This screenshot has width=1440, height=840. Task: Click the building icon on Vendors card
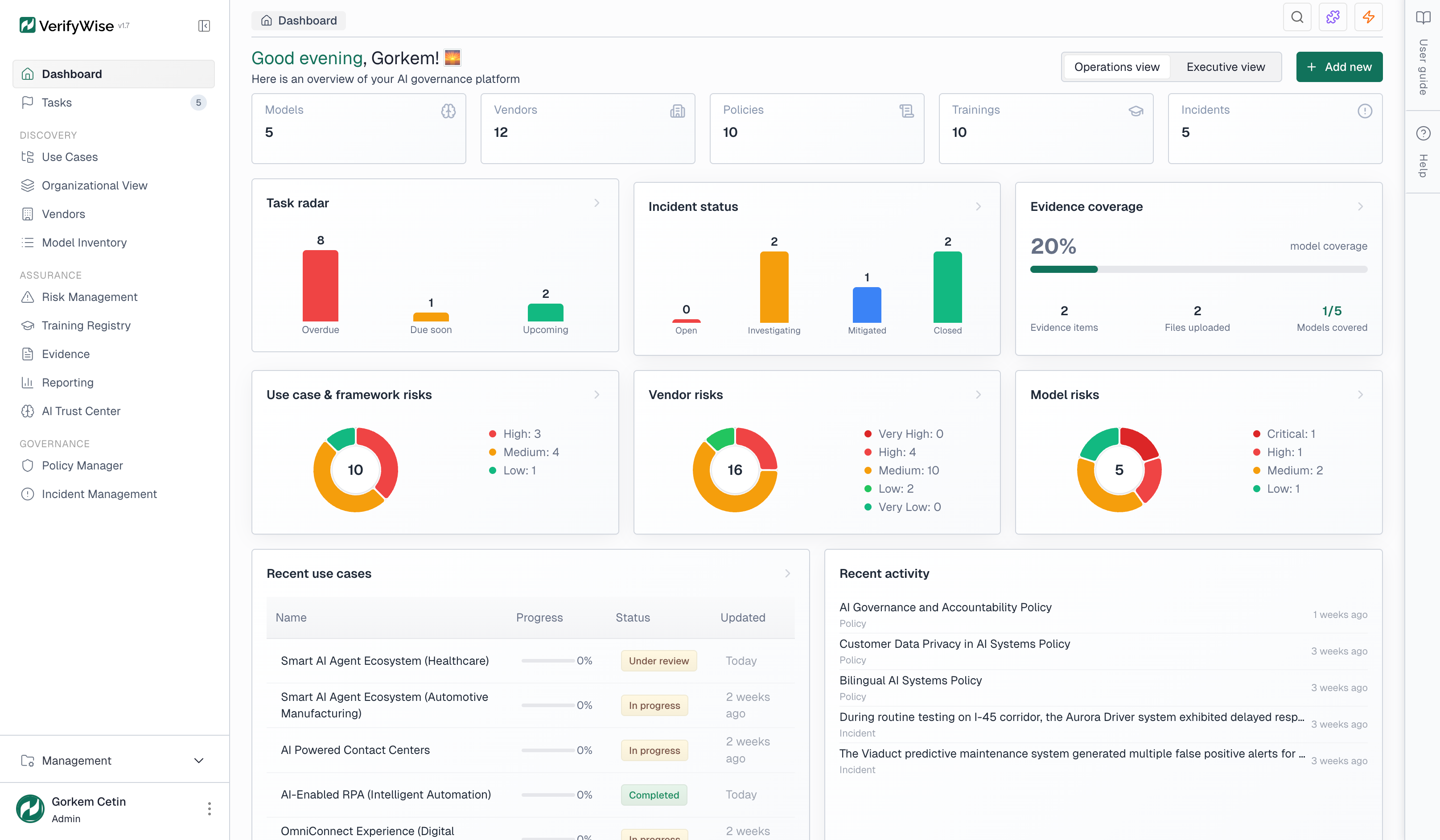pos(677,111)
